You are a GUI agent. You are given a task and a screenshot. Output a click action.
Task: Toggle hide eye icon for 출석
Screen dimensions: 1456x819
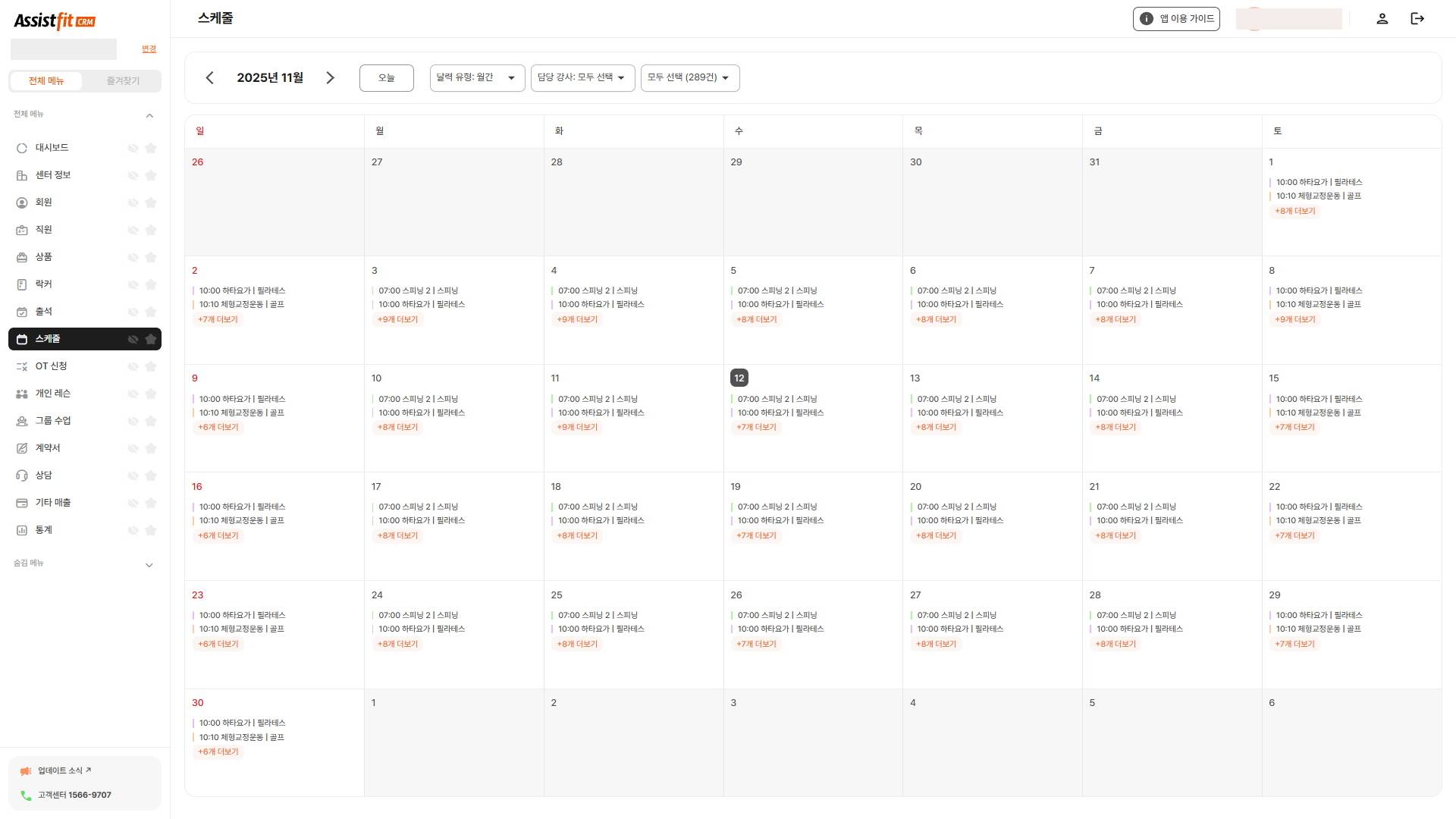tap(133, 312)
